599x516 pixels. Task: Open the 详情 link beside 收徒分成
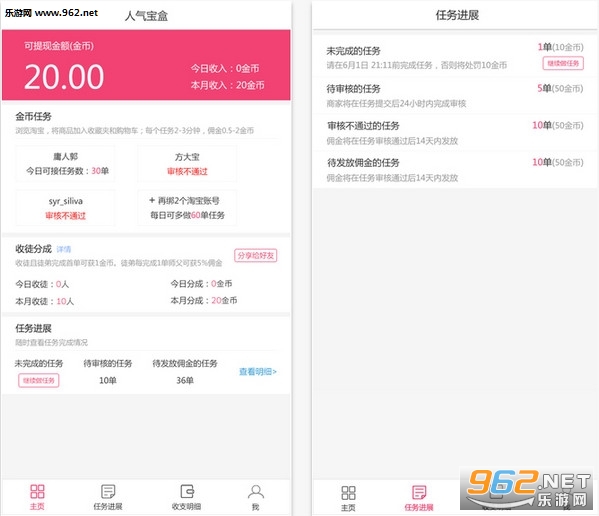[x=64, y=249]
